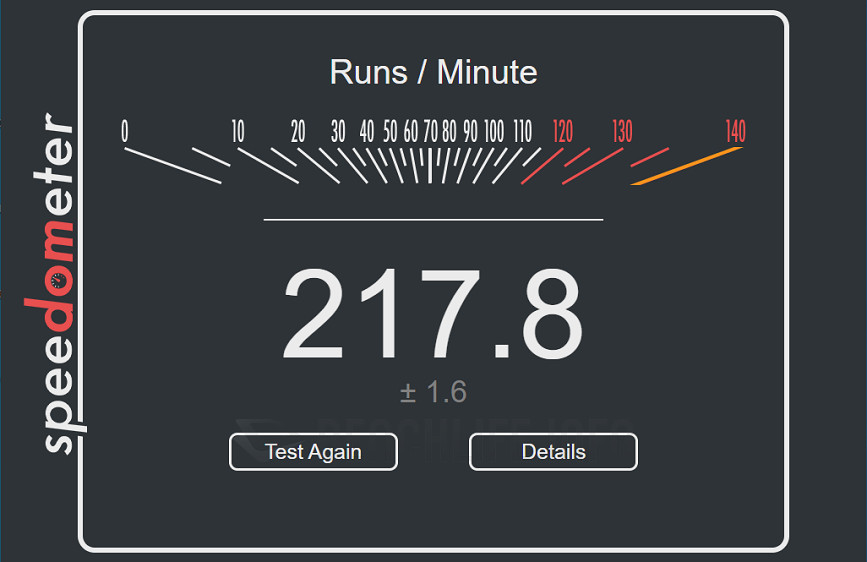Click the gauge label 110

tap(523, 132)
